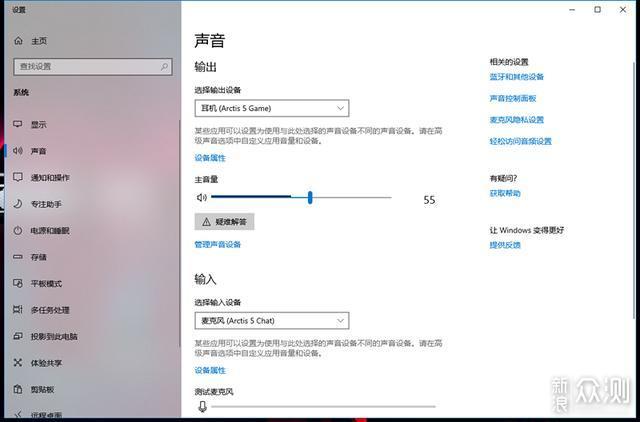Expand the input device dropdown 麦克风 (Arctis 5 Chat)
Image resolution: width=640 pixels, height=422 pixels.
(x=271, y=320)
